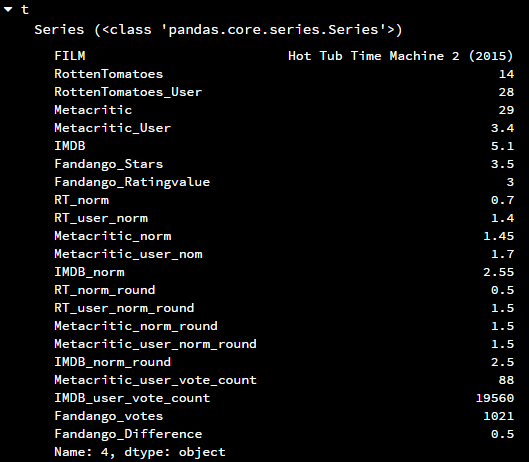The height and width of the screenshot is (462, 529).
Task: Select the RT_norm row label
Action: tap(82, 200)
